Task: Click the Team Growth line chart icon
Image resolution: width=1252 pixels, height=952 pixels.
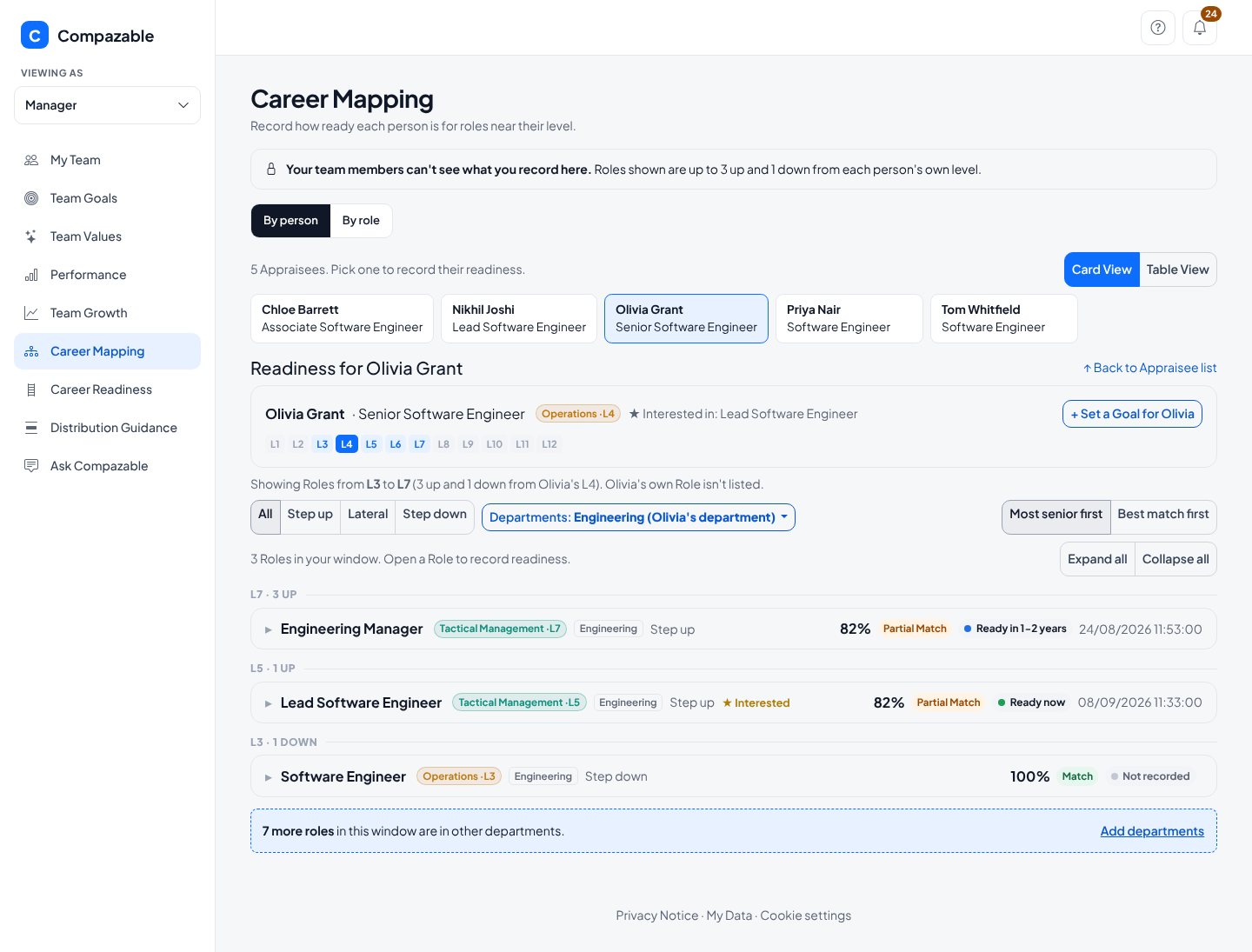Action: coord(31,313)
